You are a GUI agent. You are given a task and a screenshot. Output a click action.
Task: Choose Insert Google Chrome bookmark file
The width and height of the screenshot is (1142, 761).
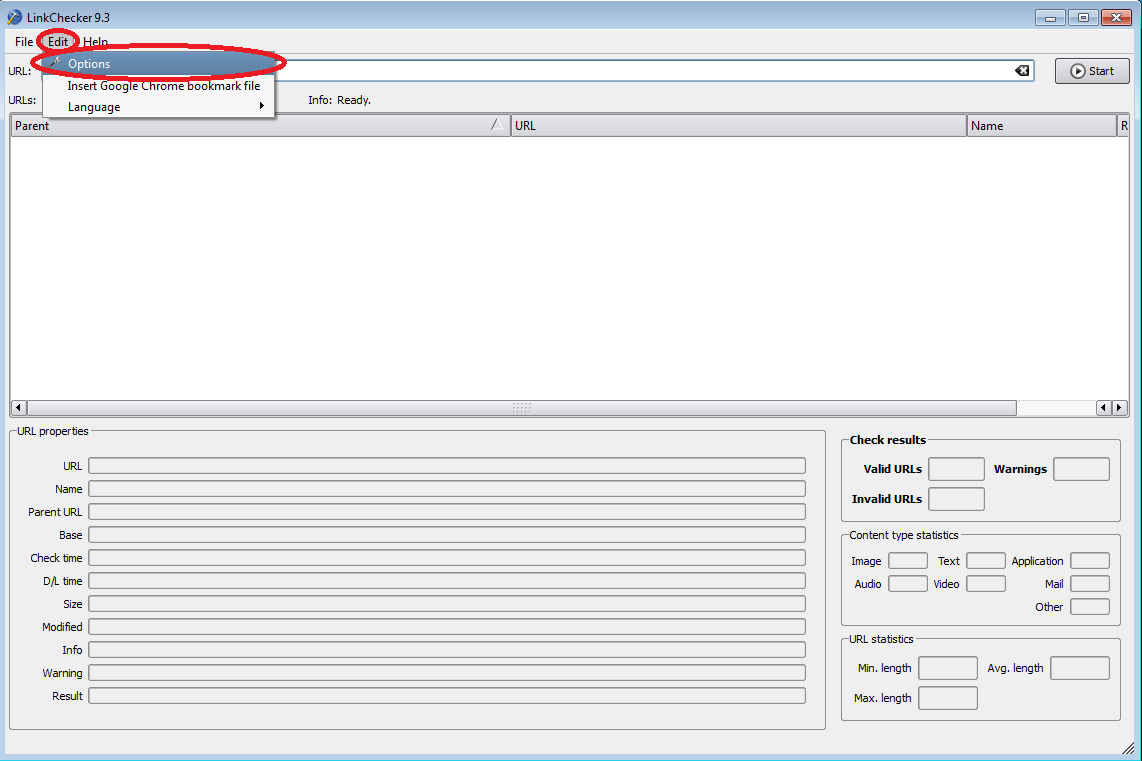coord(163,86)
